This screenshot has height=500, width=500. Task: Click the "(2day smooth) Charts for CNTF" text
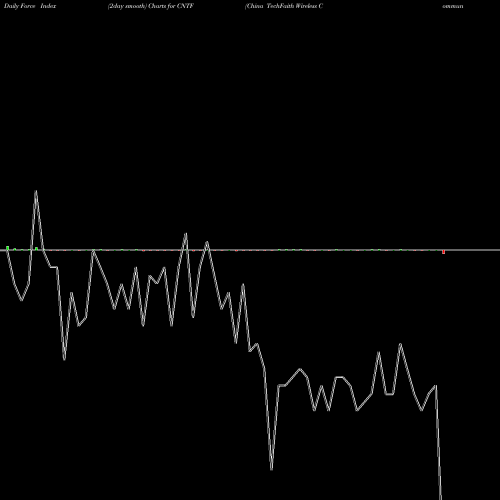coord(151,6)
